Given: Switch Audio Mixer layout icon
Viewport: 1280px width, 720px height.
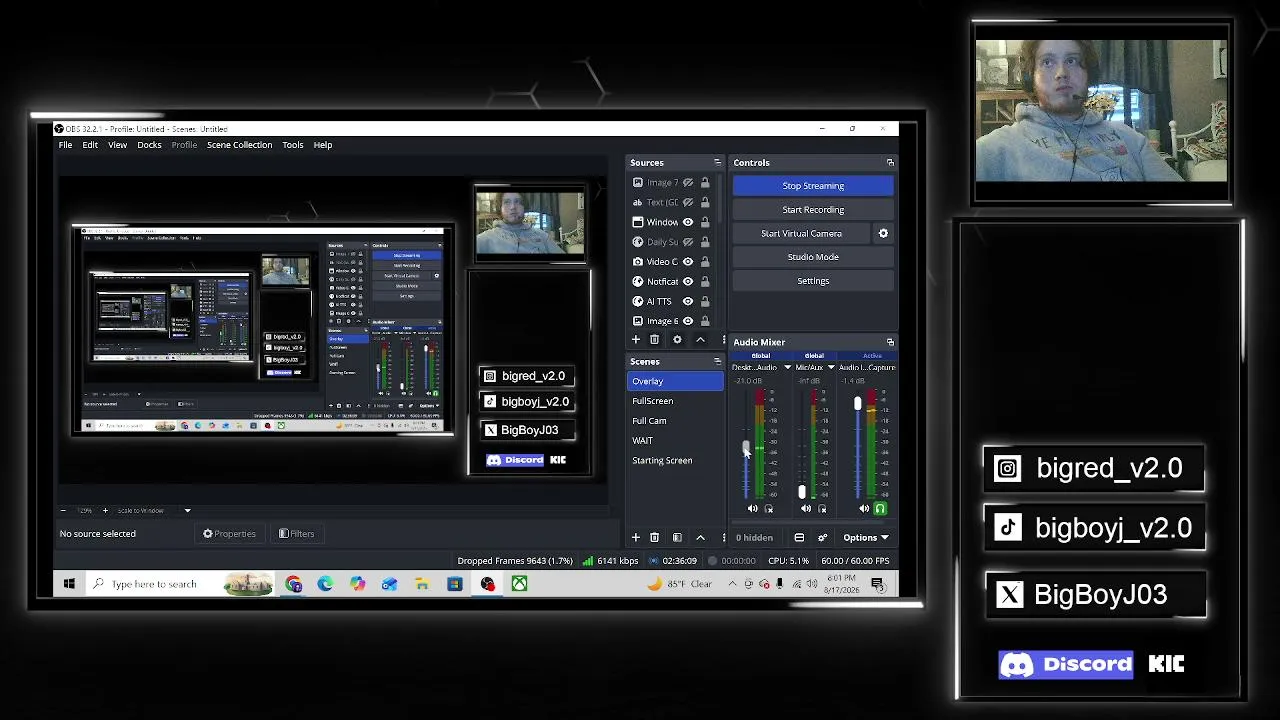Looking at the screenshot, I should [x=799, y=538].
